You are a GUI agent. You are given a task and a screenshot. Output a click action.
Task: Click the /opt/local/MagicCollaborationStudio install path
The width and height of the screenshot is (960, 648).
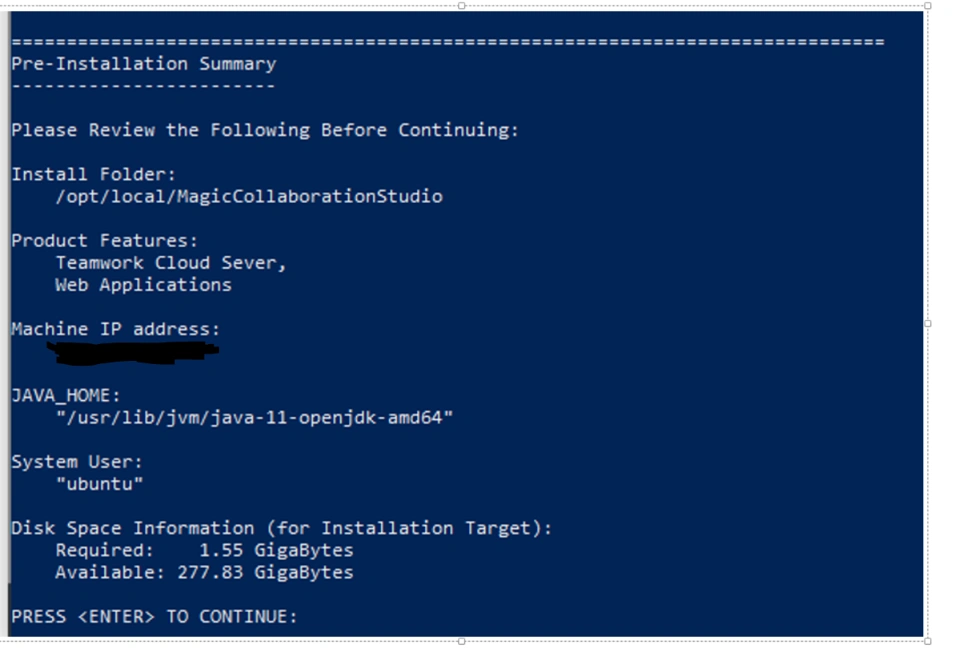tap(248, 196)
